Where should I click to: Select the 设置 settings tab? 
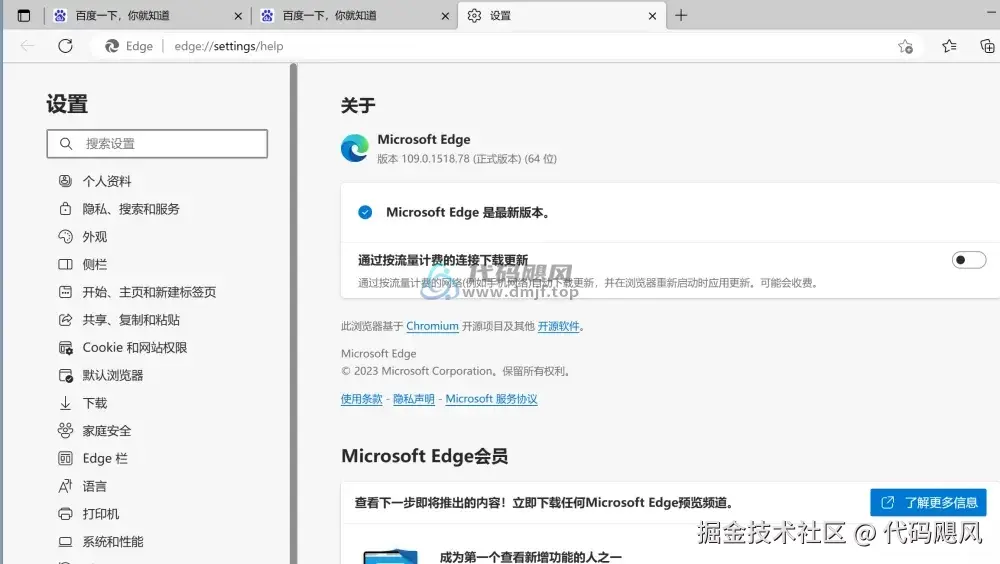point(561,15)
